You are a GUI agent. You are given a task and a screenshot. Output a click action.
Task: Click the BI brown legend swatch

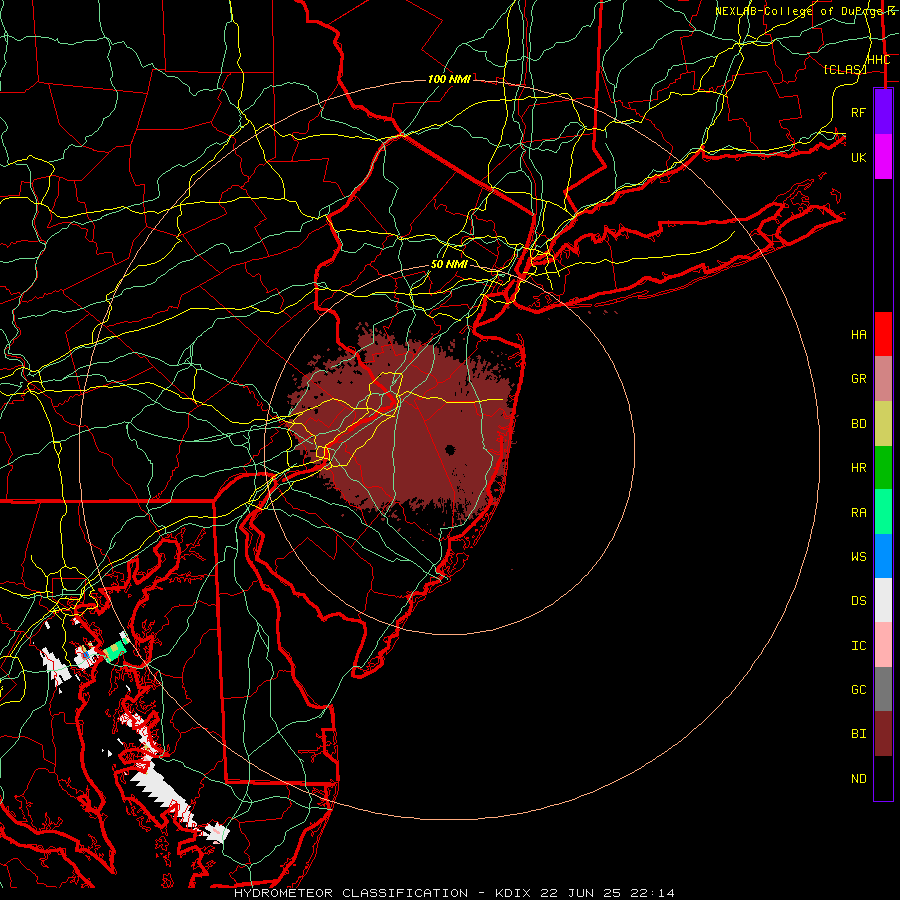tap(883, 734)
